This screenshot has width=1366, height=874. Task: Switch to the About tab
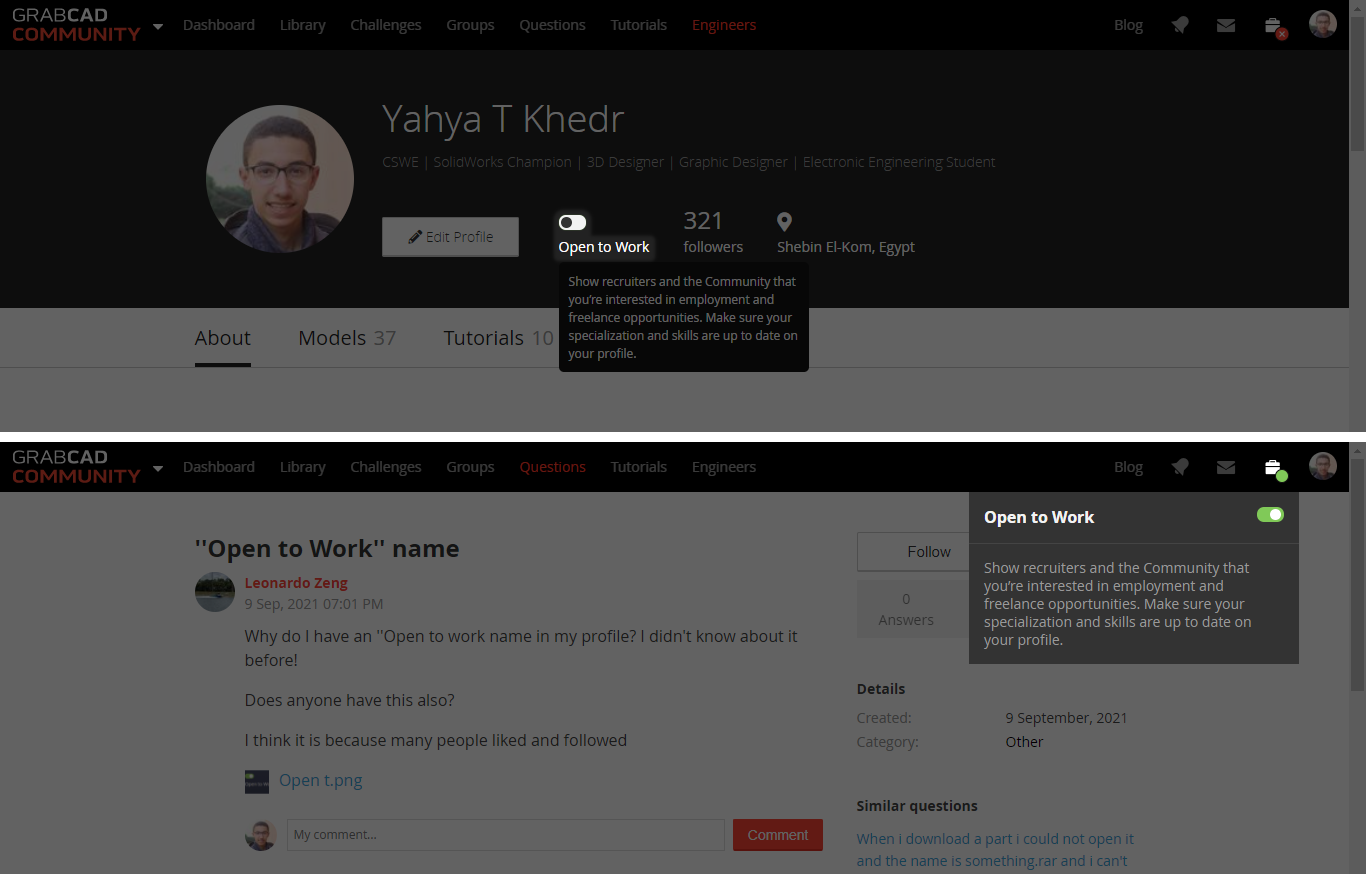pyautogui.click(x=223, y=338)
